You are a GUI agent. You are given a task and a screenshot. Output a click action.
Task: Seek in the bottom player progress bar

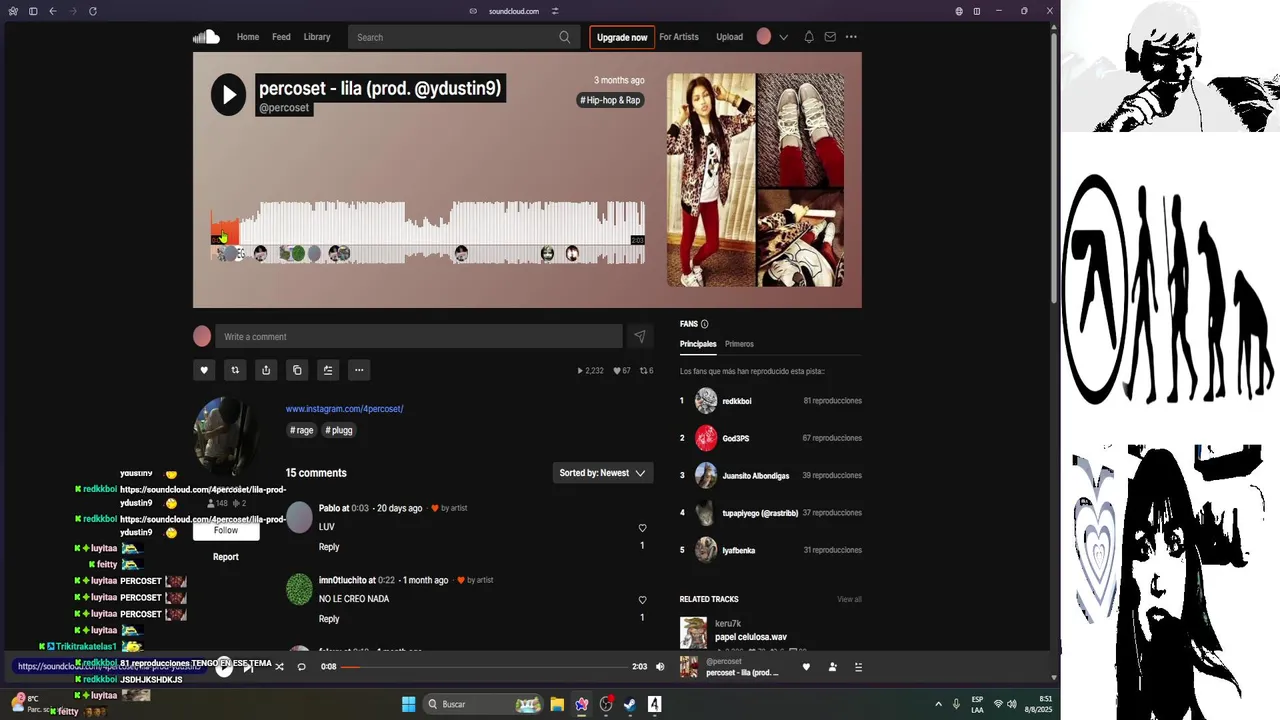pyautogui.click(x=485, y=667)
